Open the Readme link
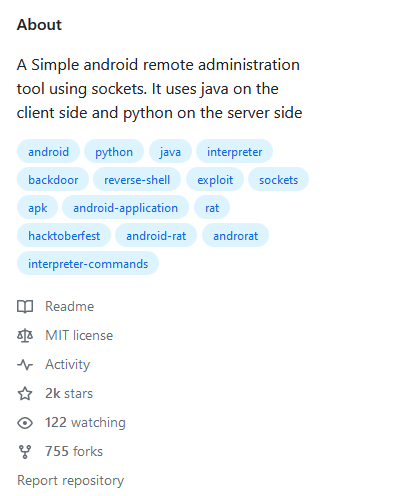 (69, 306)
